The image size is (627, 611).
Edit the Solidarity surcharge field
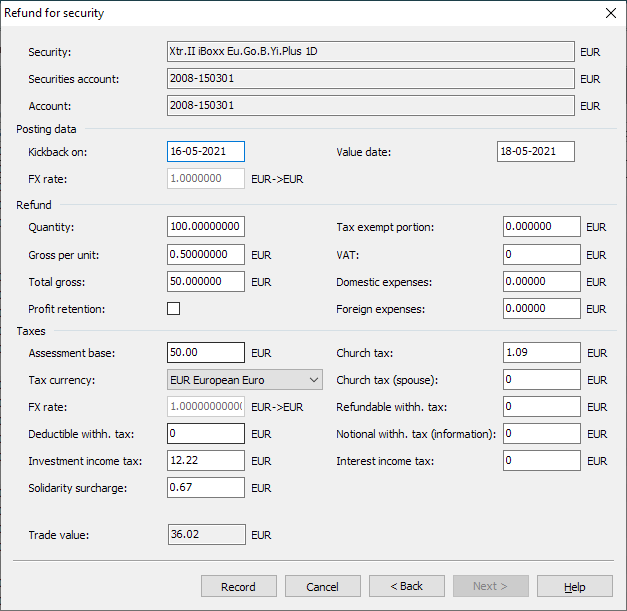[x=206, y=488]
